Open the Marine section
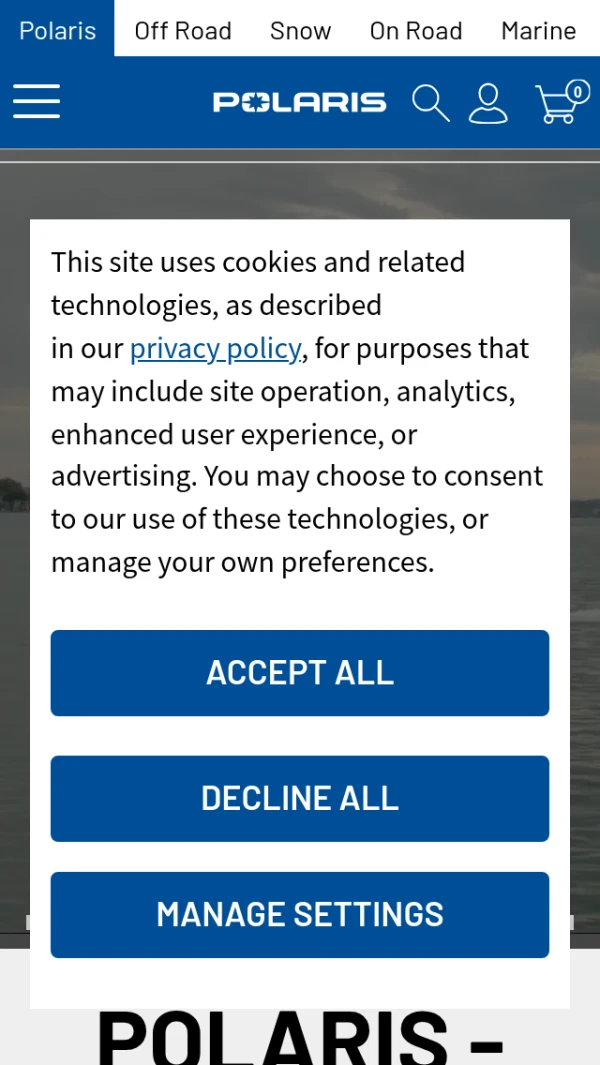 point(538,30)
